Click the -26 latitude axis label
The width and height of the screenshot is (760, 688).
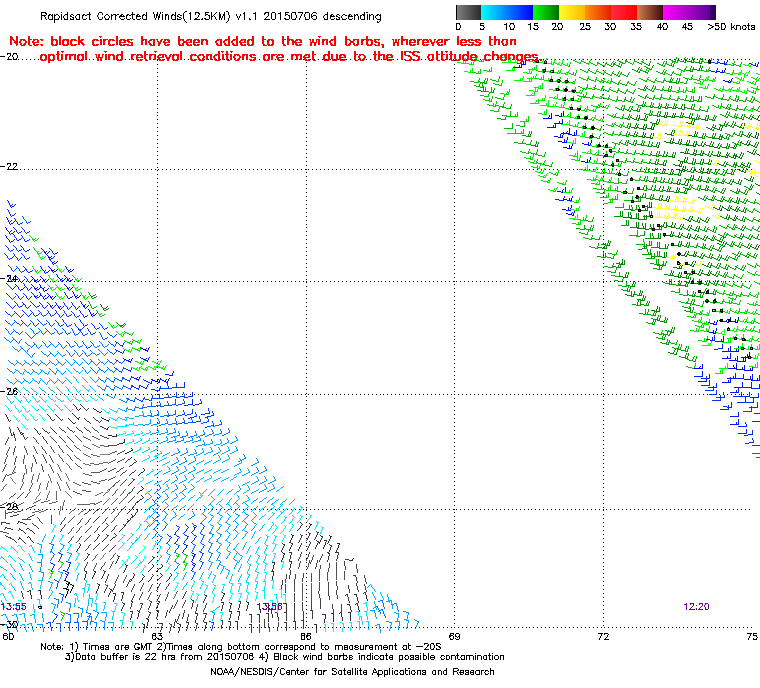(x=10, y=391)
